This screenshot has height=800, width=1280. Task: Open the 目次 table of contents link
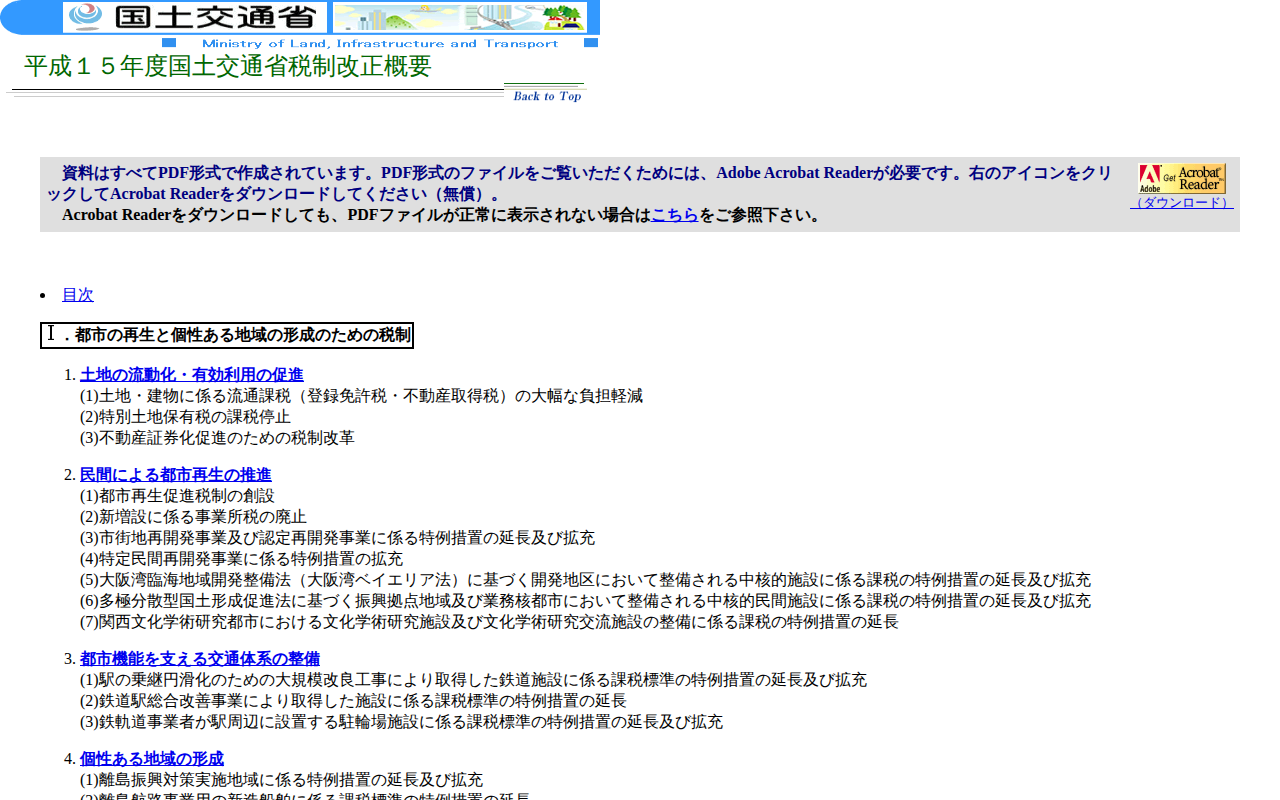point(78,294)
